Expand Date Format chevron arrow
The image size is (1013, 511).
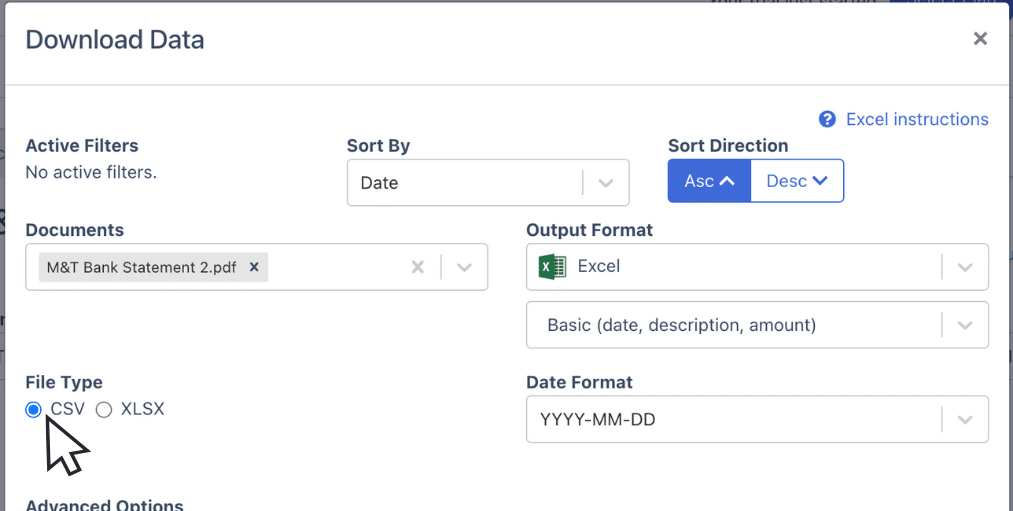[965, 419]
